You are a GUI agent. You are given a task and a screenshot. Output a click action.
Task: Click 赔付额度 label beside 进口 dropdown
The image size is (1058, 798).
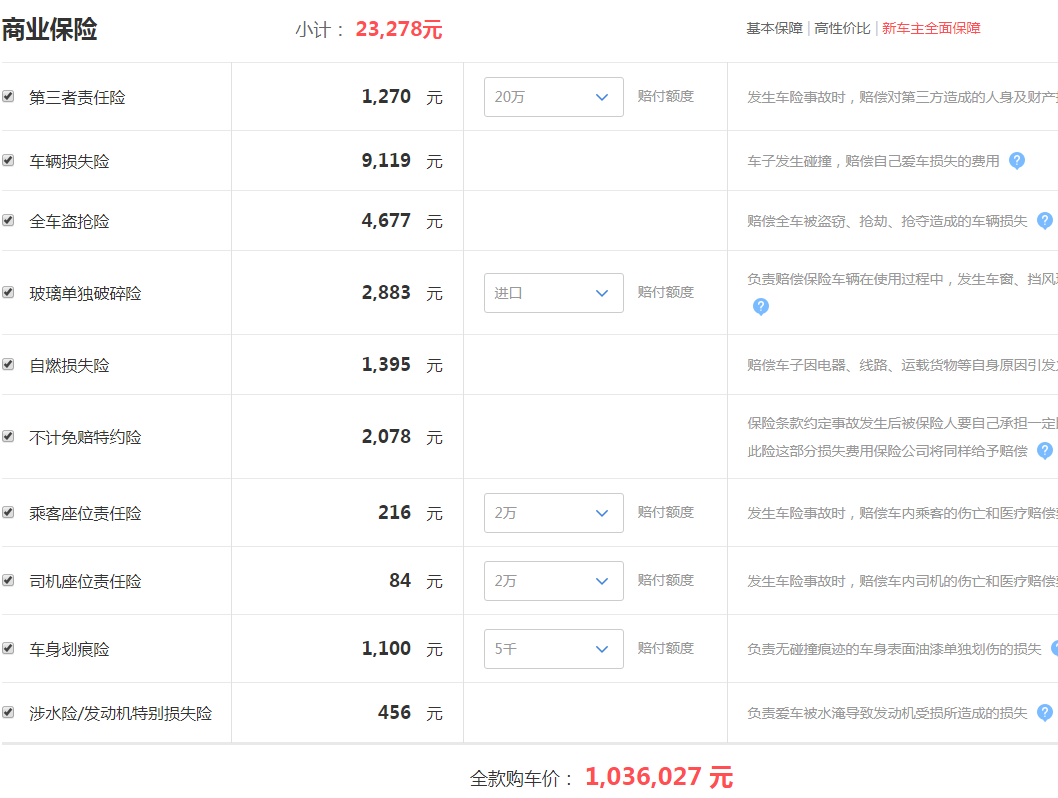665,292
